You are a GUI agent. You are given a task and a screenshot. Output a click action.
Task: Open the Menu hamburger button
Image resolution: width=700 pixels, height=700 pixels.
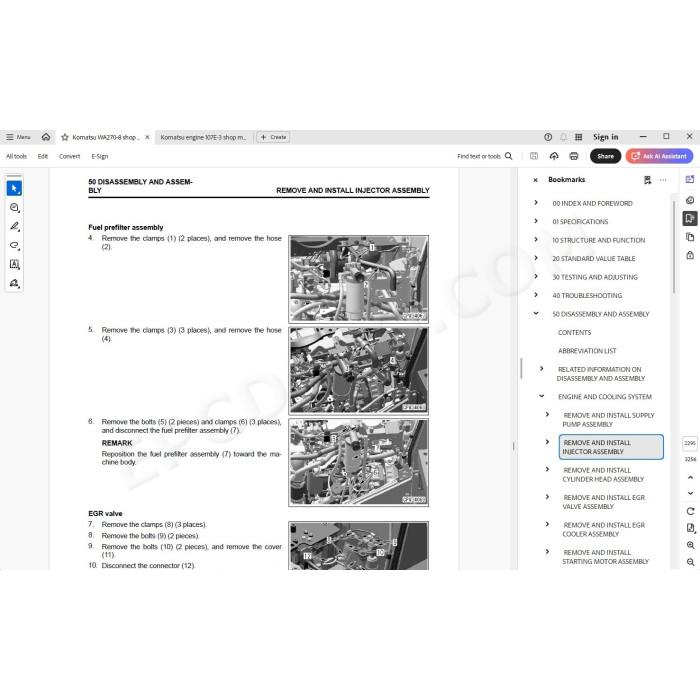pyautogui.click(x=18, y=137)
